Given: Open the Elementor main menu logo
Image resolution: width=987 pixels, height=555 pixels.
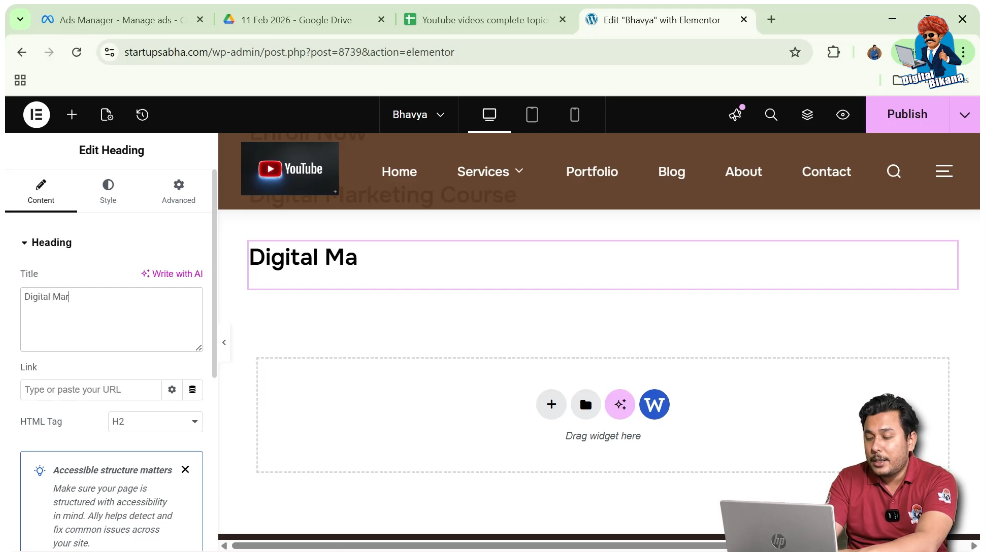Looking at the screenshot, I should 36,115.
